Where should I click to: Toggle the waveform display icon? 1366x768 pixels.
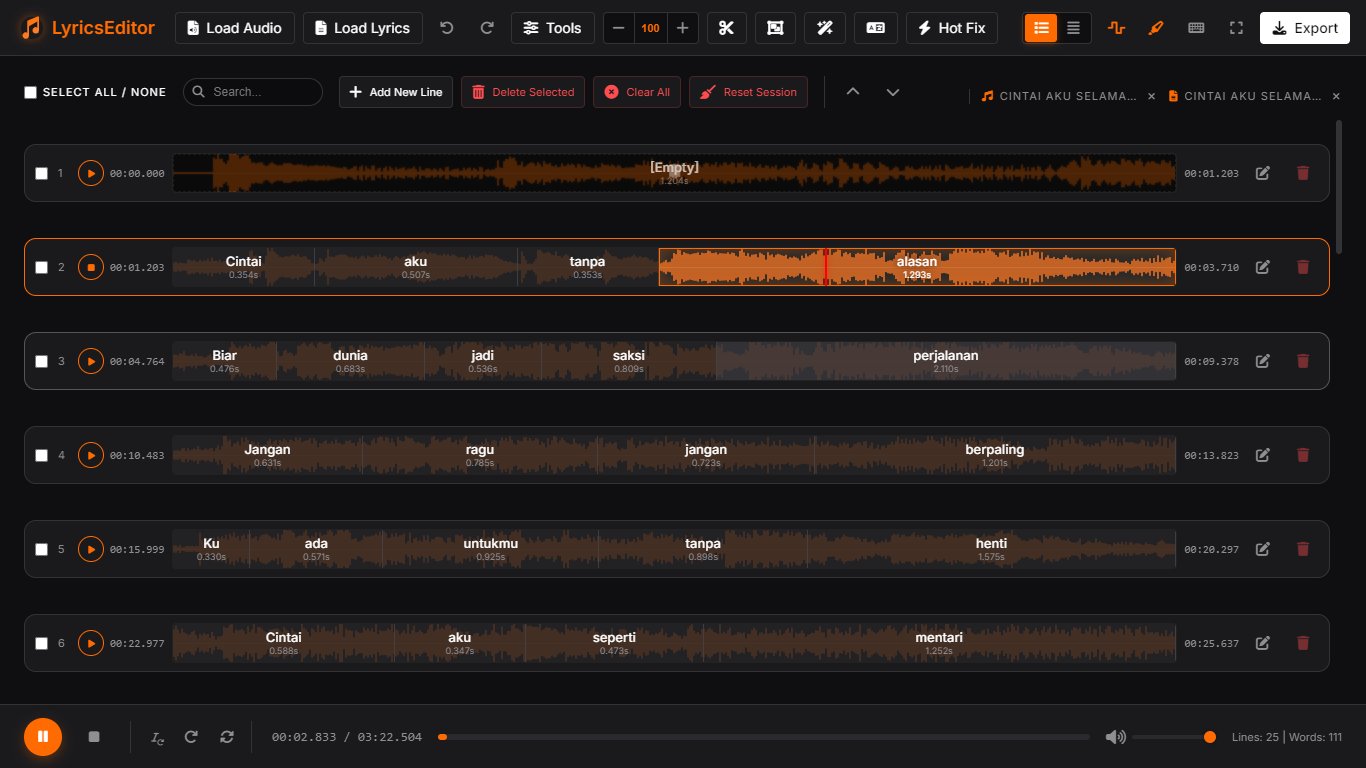(x=1116, y=28)
